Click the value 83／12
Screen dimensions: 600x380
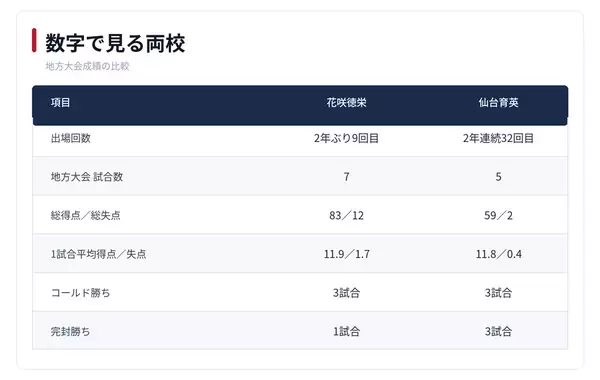point(346,215)
